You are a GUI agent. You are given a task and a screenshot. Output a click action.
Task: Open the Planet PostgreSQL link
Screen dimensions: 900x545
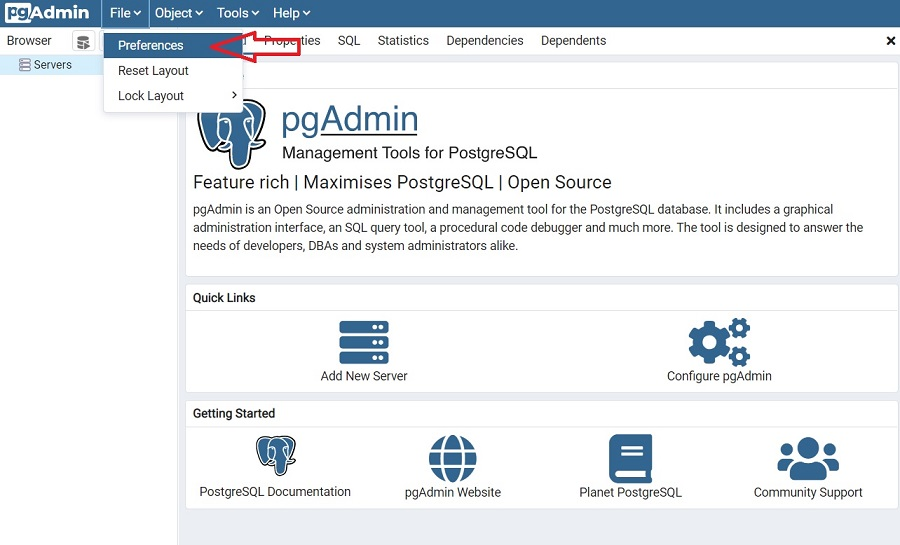pos(630,492)
